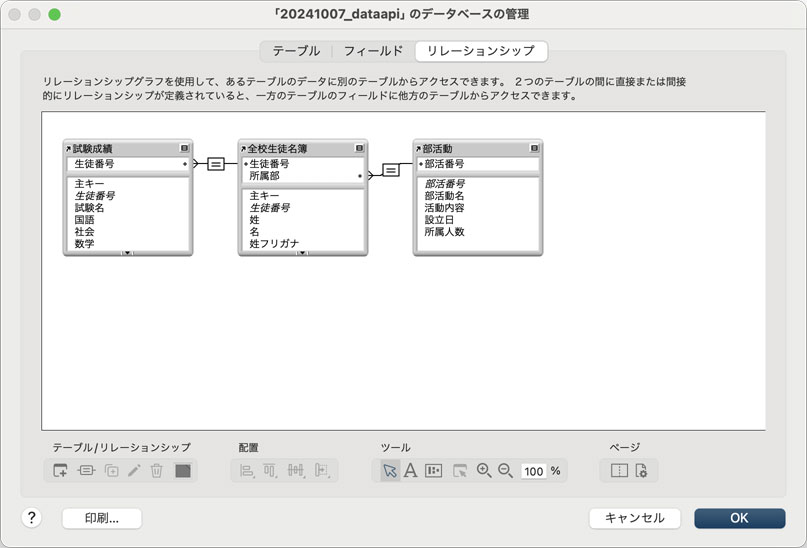807x548 pixels.
Task: Click the trash delete icon
Action: pos(156,470)
